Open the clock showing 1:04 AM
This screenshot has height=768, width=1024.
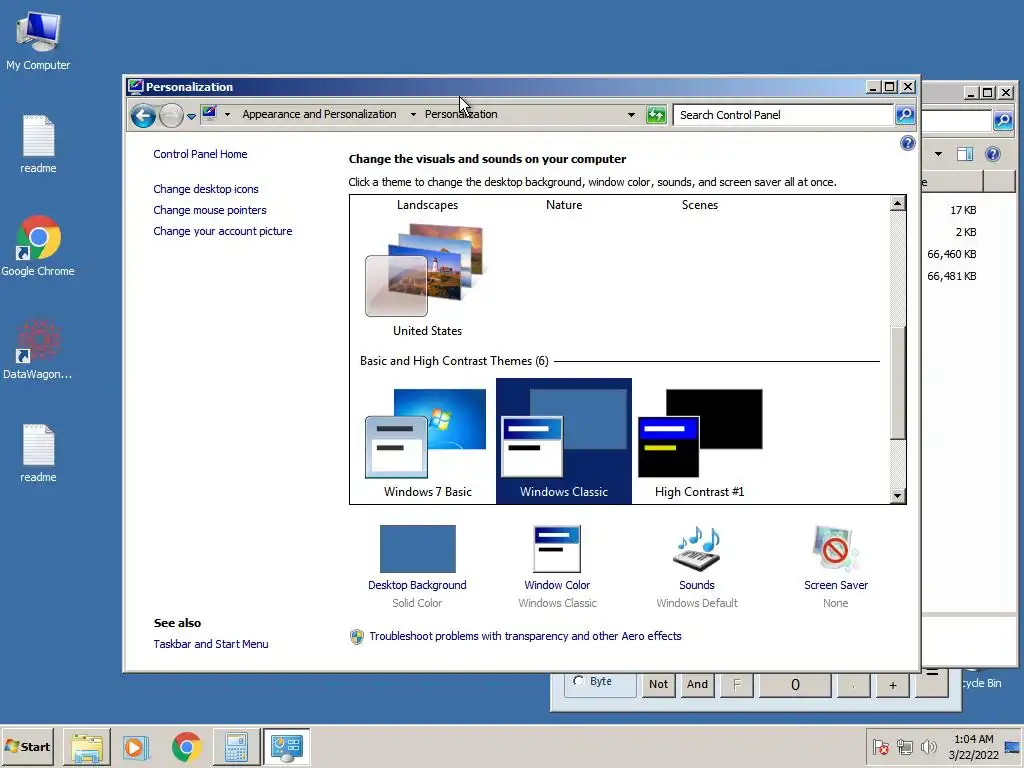coord(974,747)
